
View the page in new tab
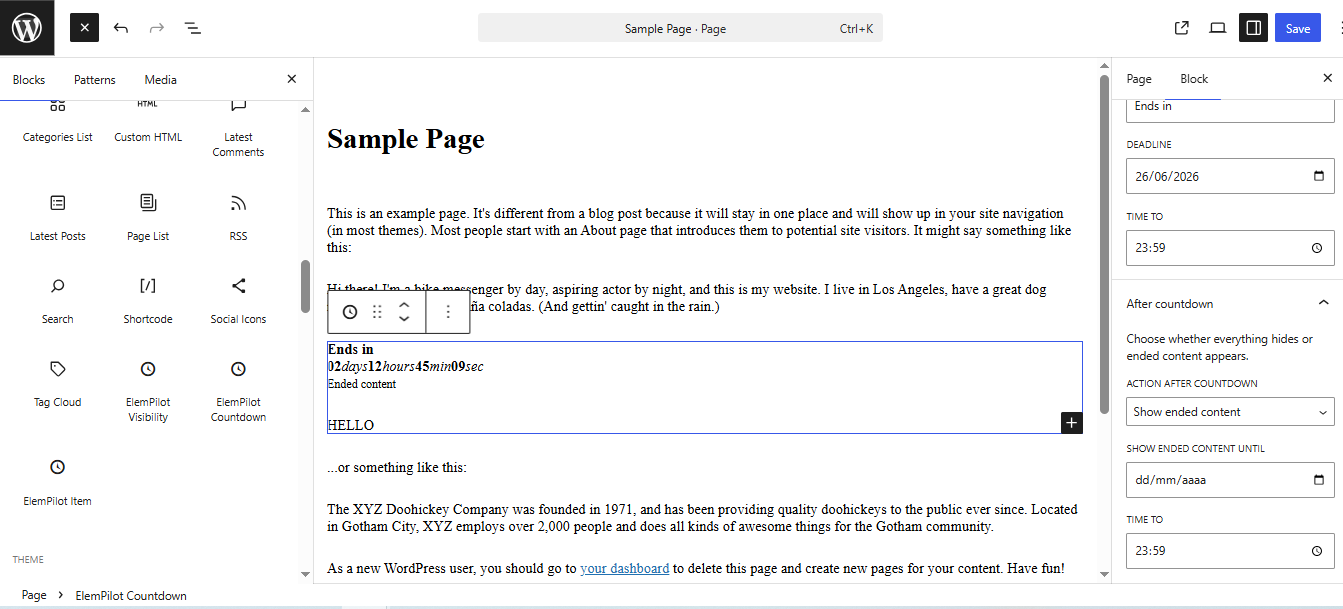coord(1182,28)
